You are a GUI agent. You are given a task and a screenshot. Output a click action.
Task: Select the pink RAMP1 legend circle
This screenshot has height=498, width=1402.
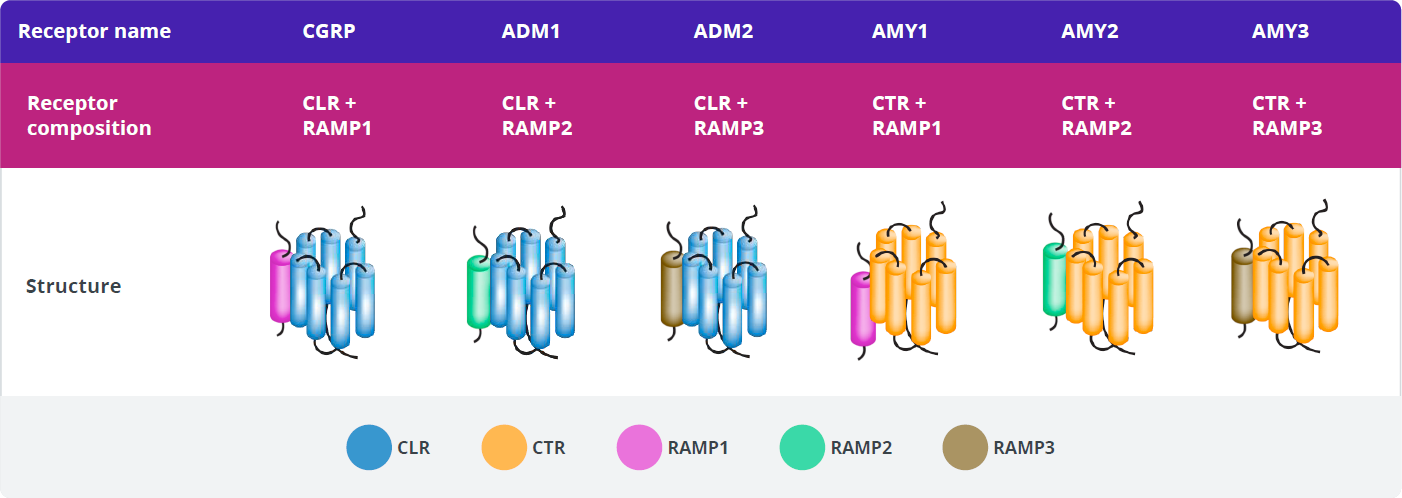point(640,448)
